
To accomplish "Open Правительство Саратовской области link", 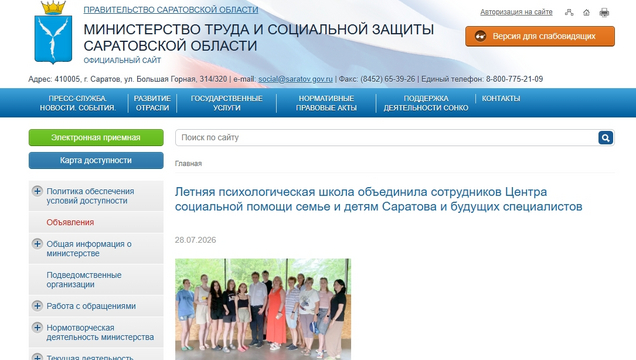I will coord(171,10).
